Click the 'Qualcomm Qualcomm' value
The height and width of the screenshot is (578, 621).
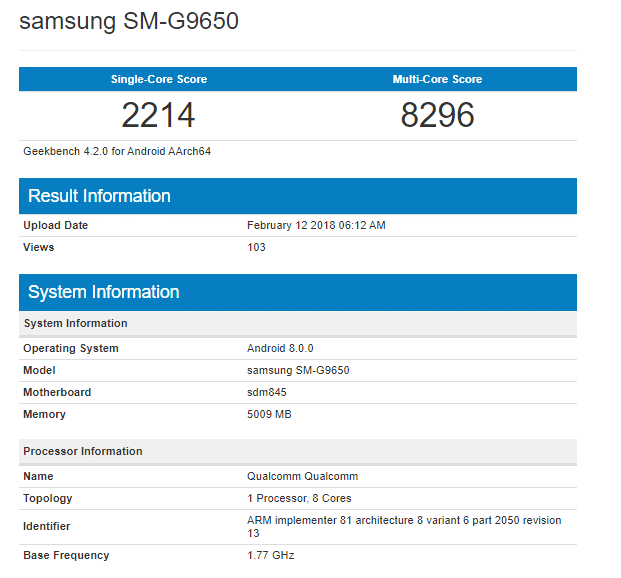coord(303,476)
